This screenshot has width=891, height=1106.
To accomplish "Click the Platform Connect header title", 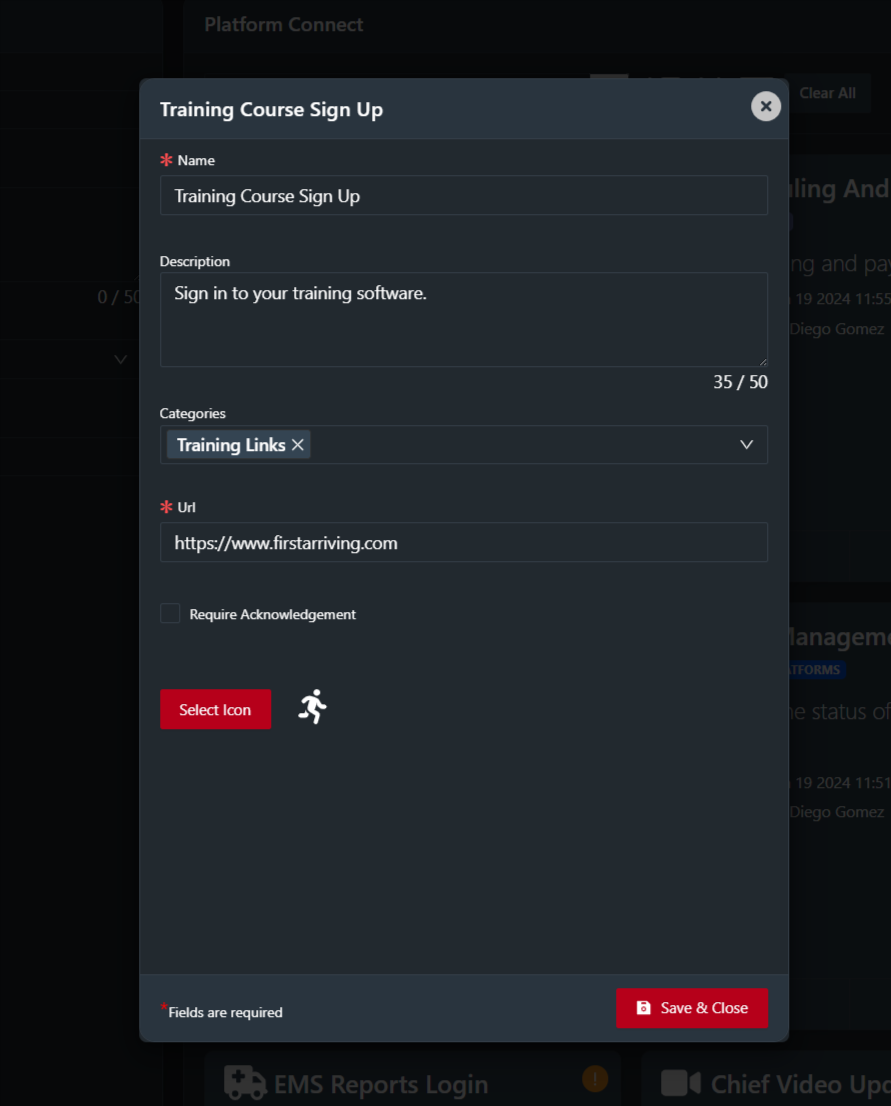I will (x=284, y=25).
